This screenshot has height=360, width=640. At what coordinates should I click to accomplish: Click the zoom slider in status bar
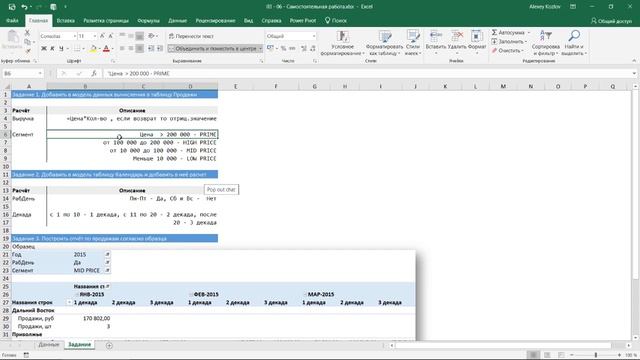(596, 355)
